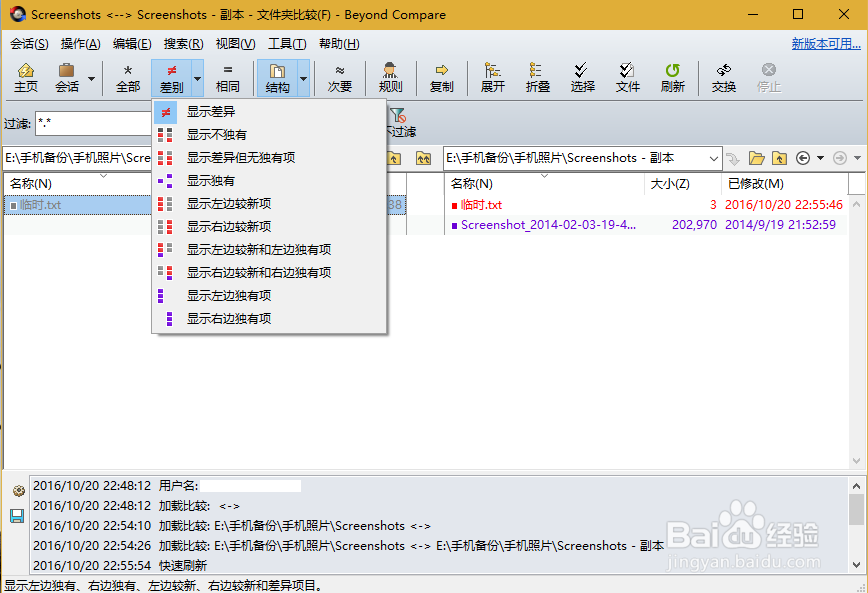Screen dimensions: 868x593
Task: Click the 不过滤 filter funnel icon
Action: [399, 116]
